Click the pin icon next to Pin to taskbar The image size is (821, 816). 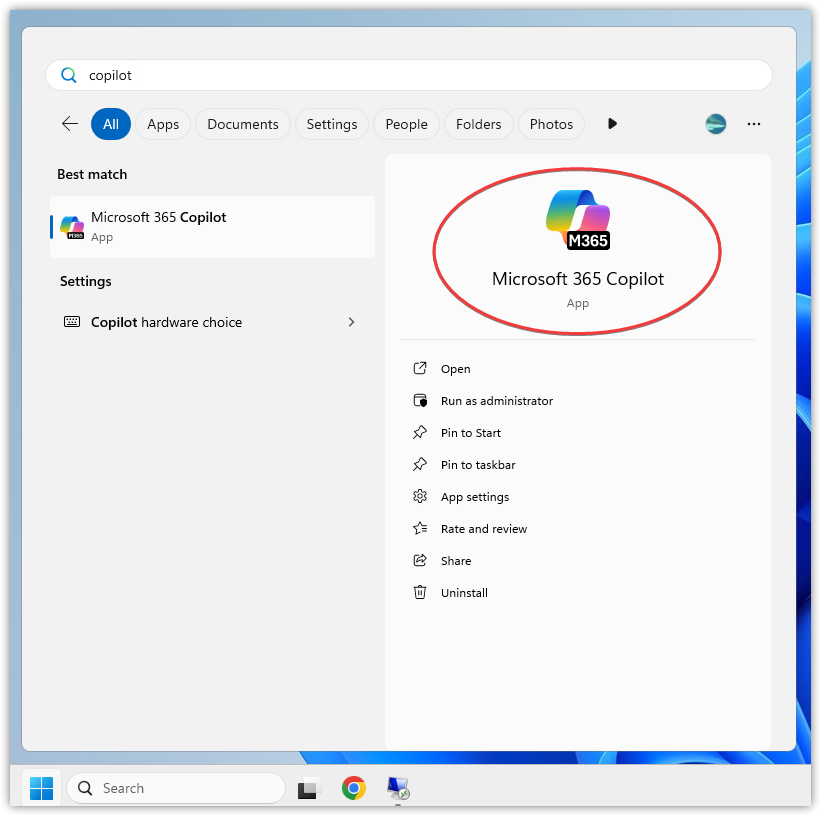click(420, 465)
